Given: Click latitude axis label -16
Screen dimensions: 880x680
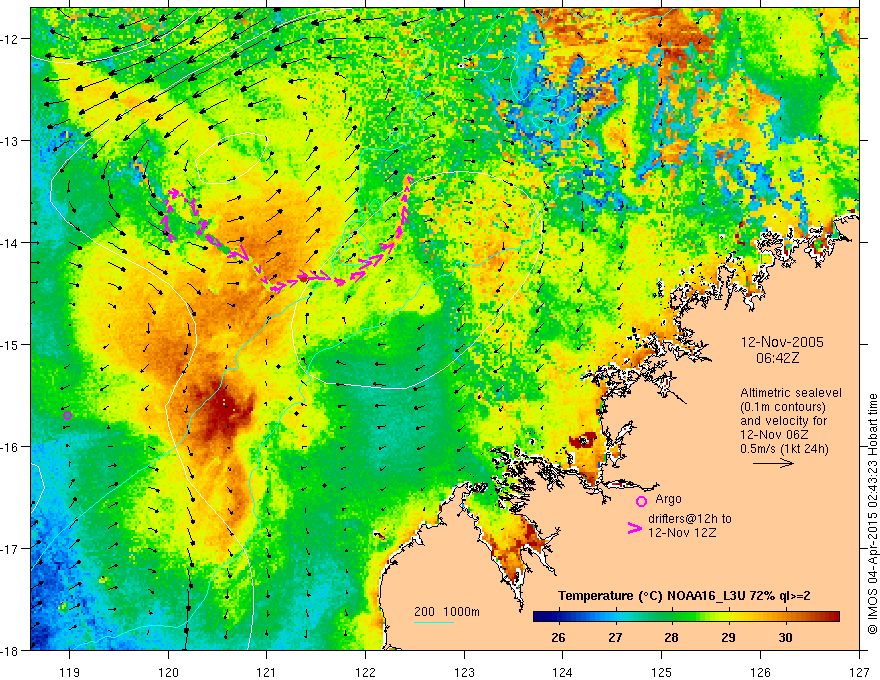Looking at the screenshot, I should coord(10,447).
